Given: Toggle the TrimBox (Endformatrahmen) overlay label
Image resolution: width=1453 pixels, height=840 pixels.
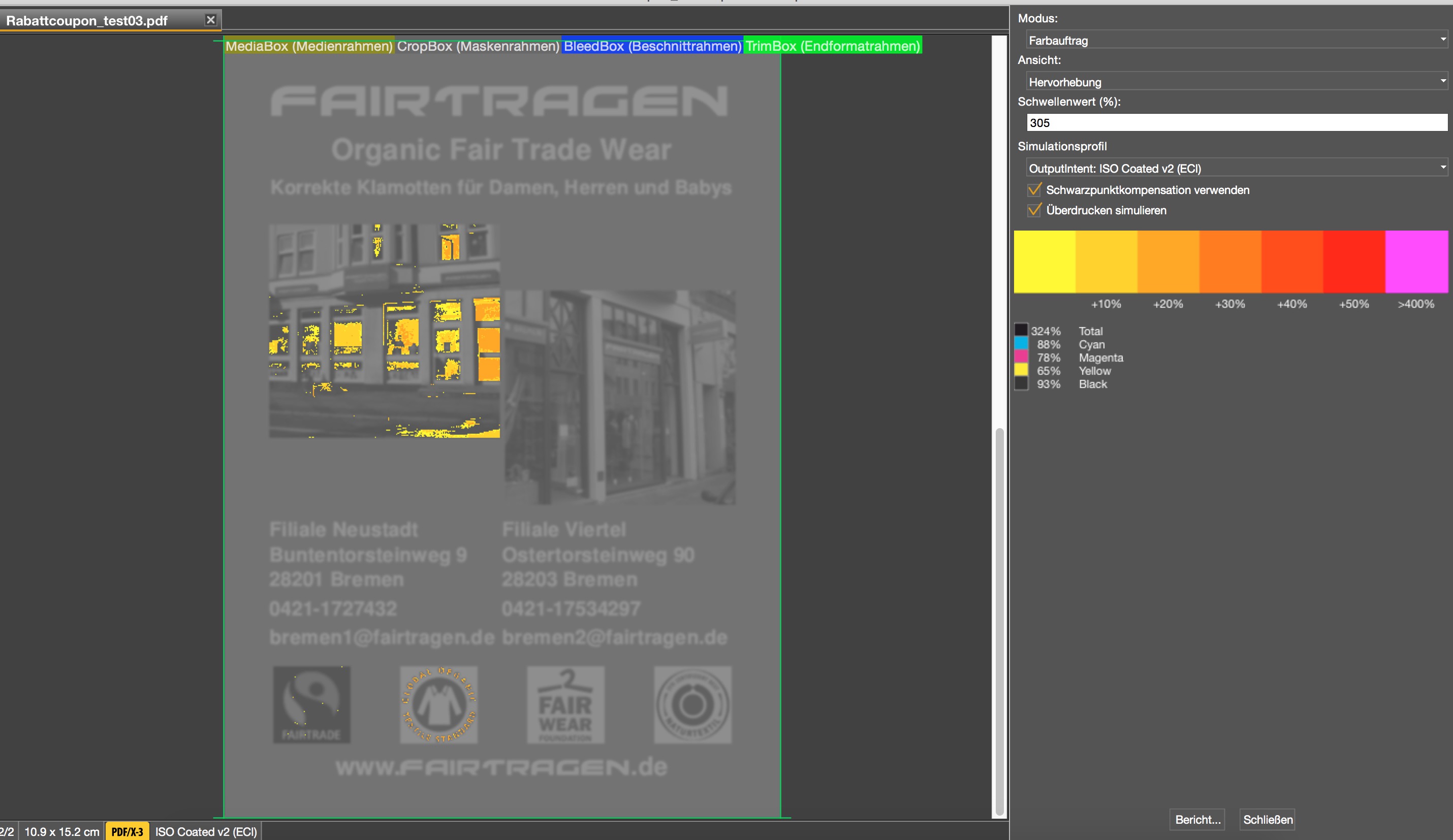Looking at the screenshot, I should [832, 46].
